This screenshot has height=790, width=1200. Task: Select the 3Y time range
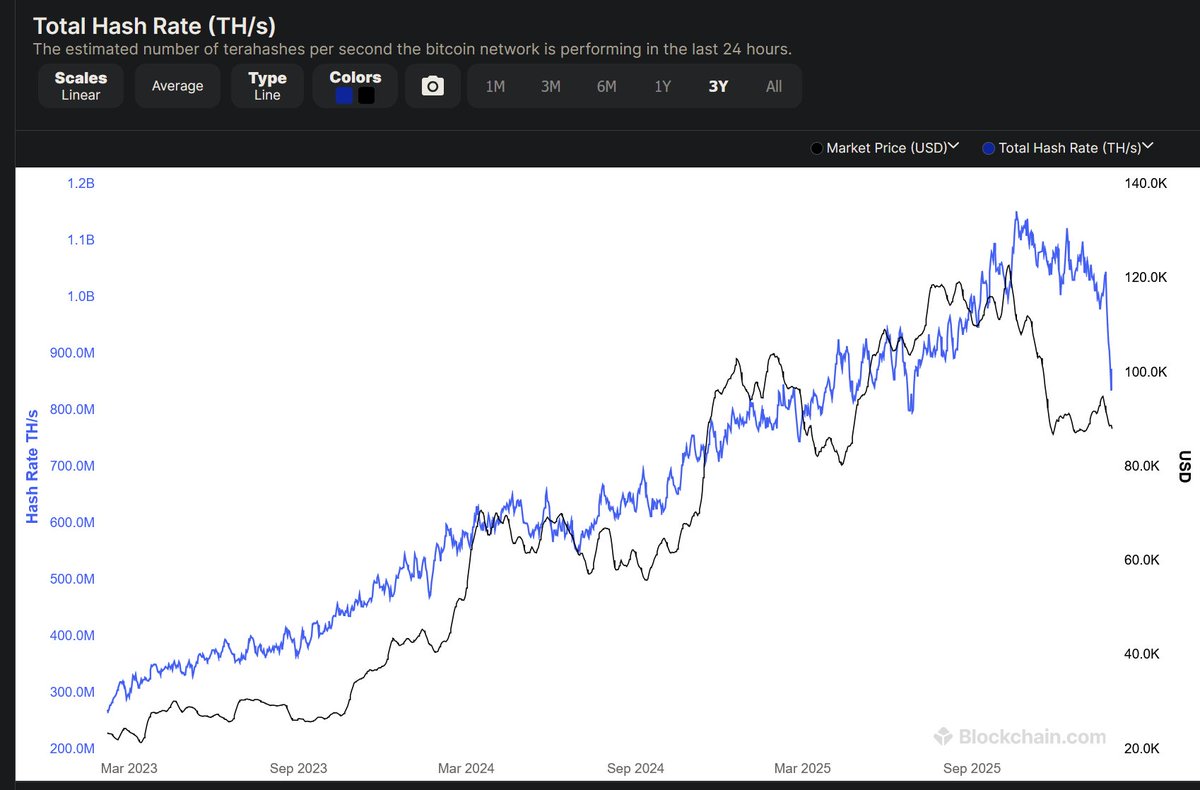(x=718, y=86)
